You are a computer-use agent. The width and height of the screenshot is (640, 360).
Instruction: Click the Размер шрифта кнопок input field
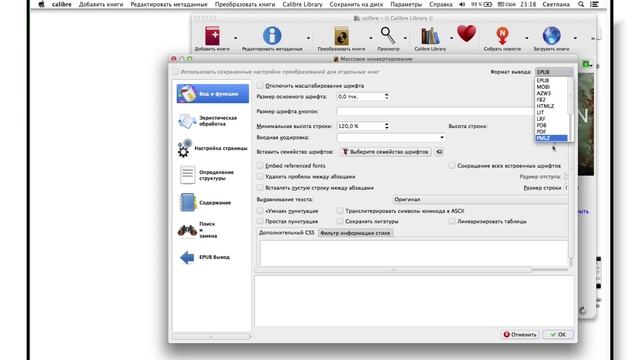(x=436, y=111)
